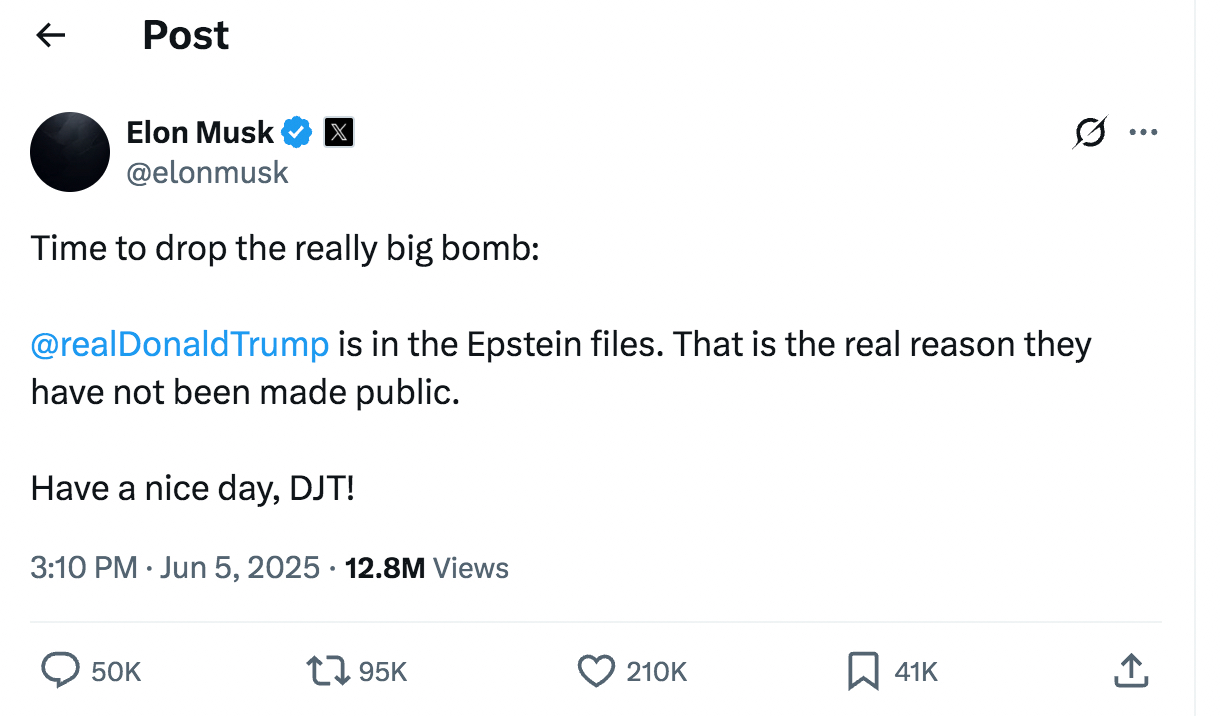Click the back arrow icon
The image size is (1220, 716).
click(x=50, y=36)
